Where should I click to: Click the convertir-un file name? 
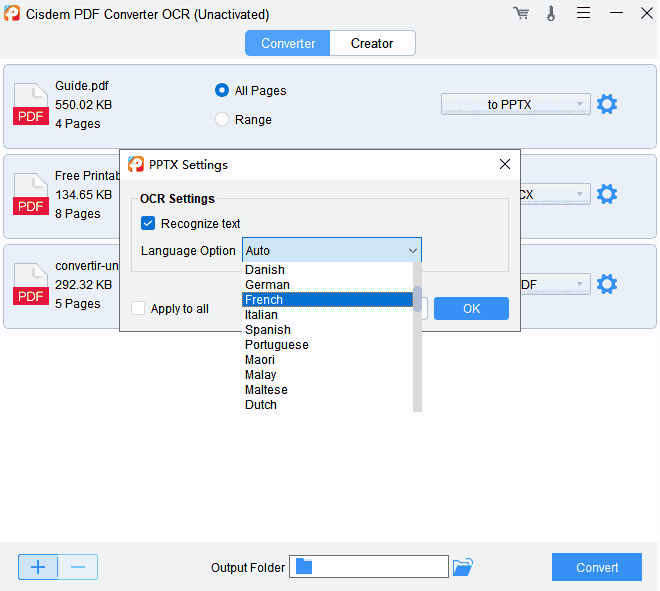87,266
